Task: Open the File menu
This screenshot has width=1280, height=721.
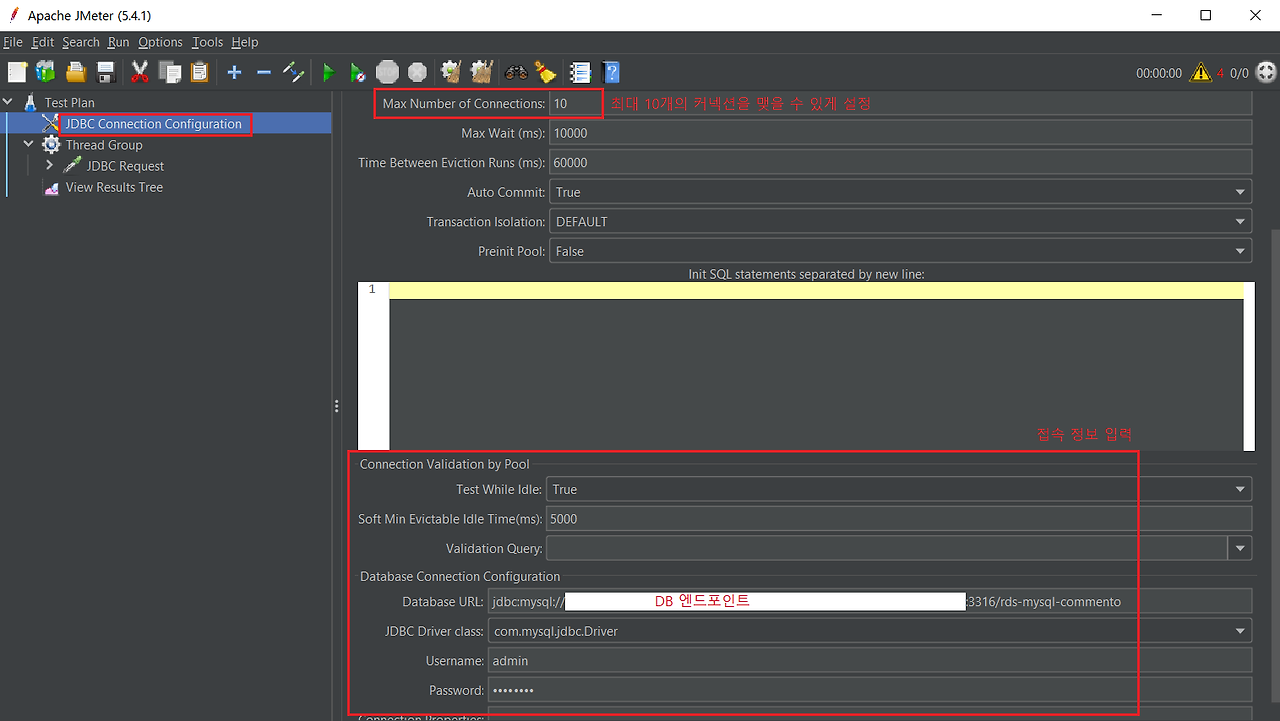Action: coord(12,42)
